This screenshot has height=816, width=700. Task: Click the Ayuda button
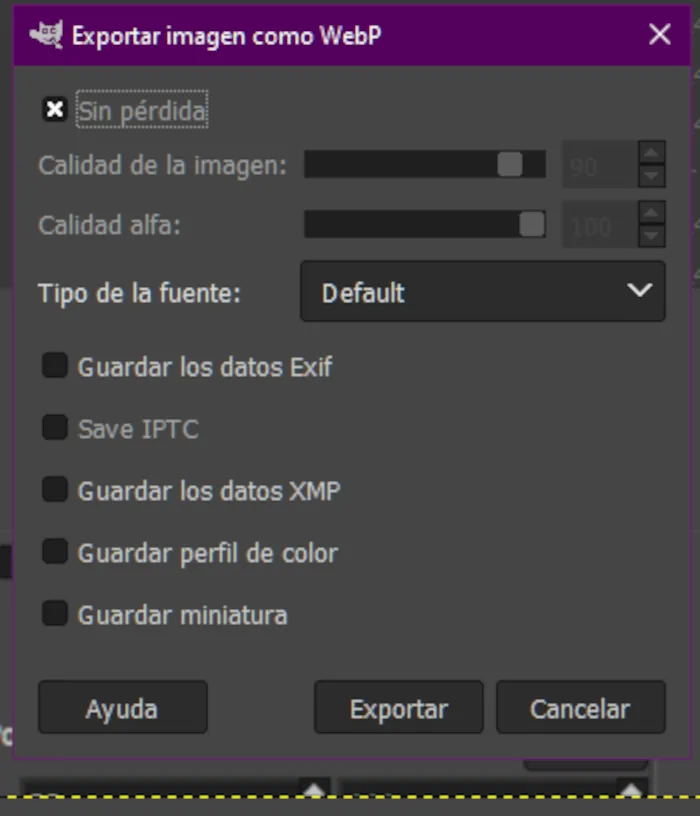122,708
